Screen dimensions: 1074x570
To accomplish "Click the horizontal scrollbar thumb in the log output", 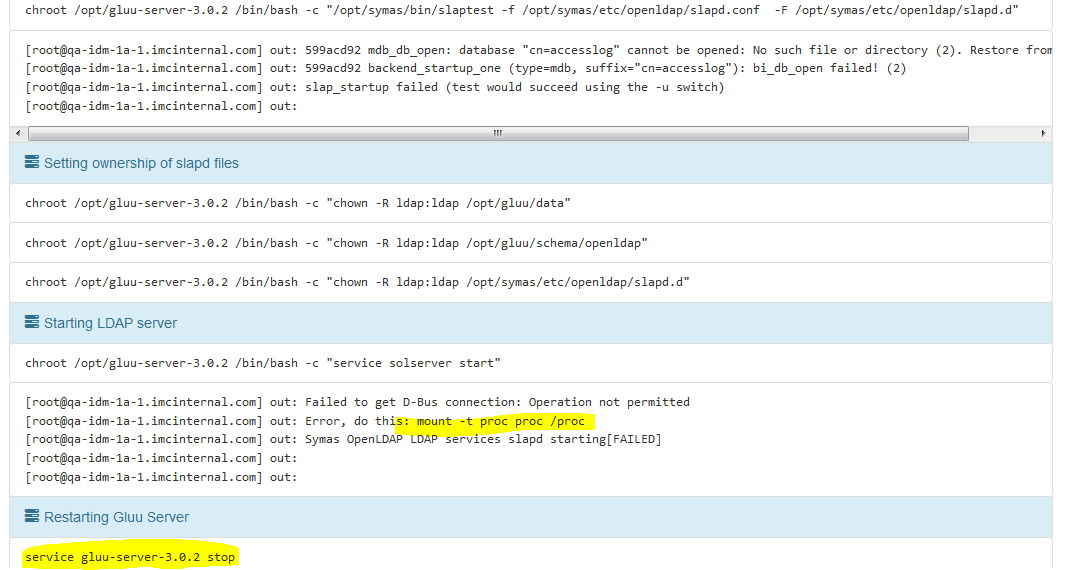I will click(x=498, y=134).
